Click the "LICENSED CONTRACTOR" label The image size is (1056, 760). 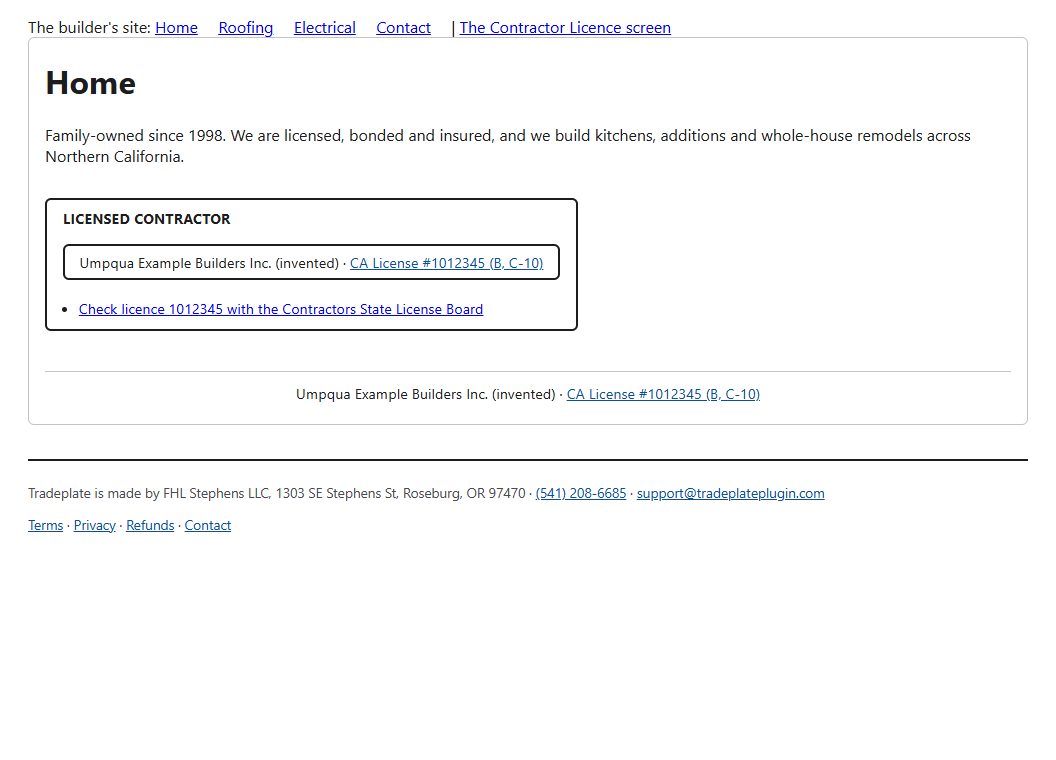coord(147,219)
